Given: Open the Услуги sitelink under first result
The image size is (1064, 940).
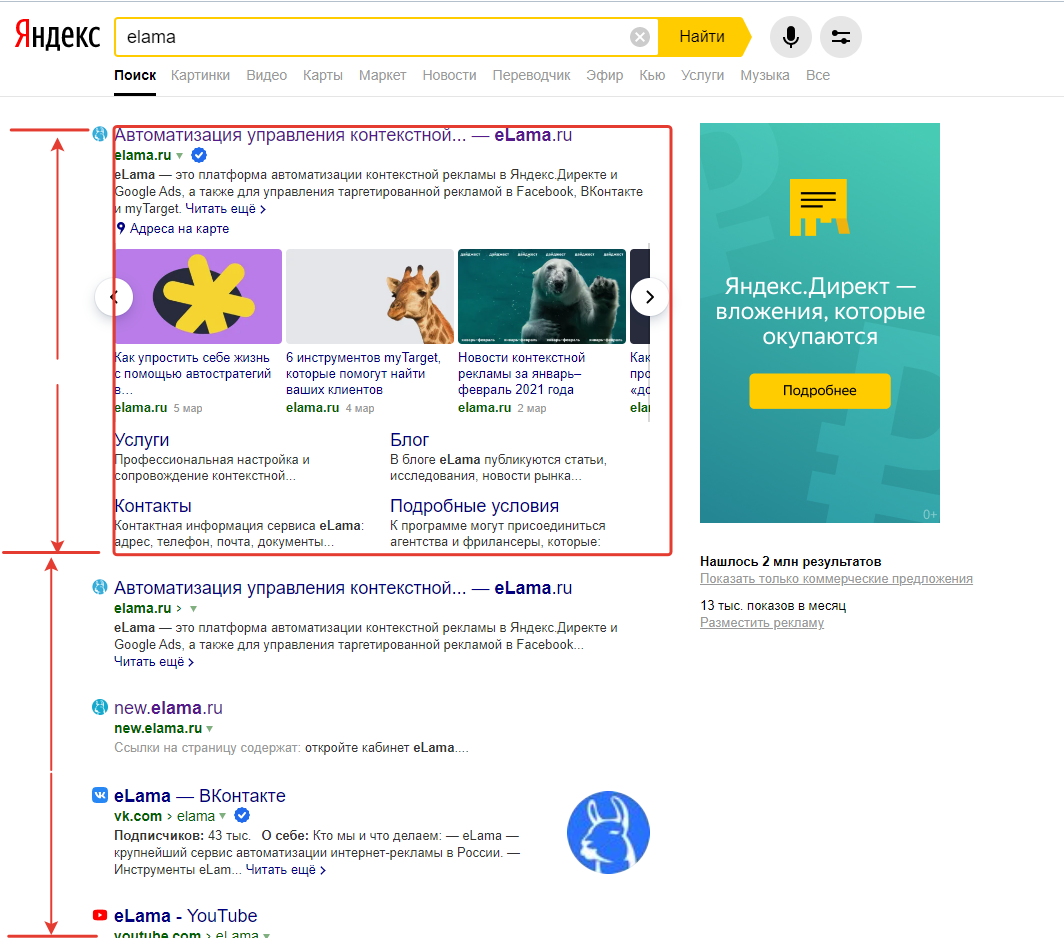Looking at the screenshot, I should [142, 440].
